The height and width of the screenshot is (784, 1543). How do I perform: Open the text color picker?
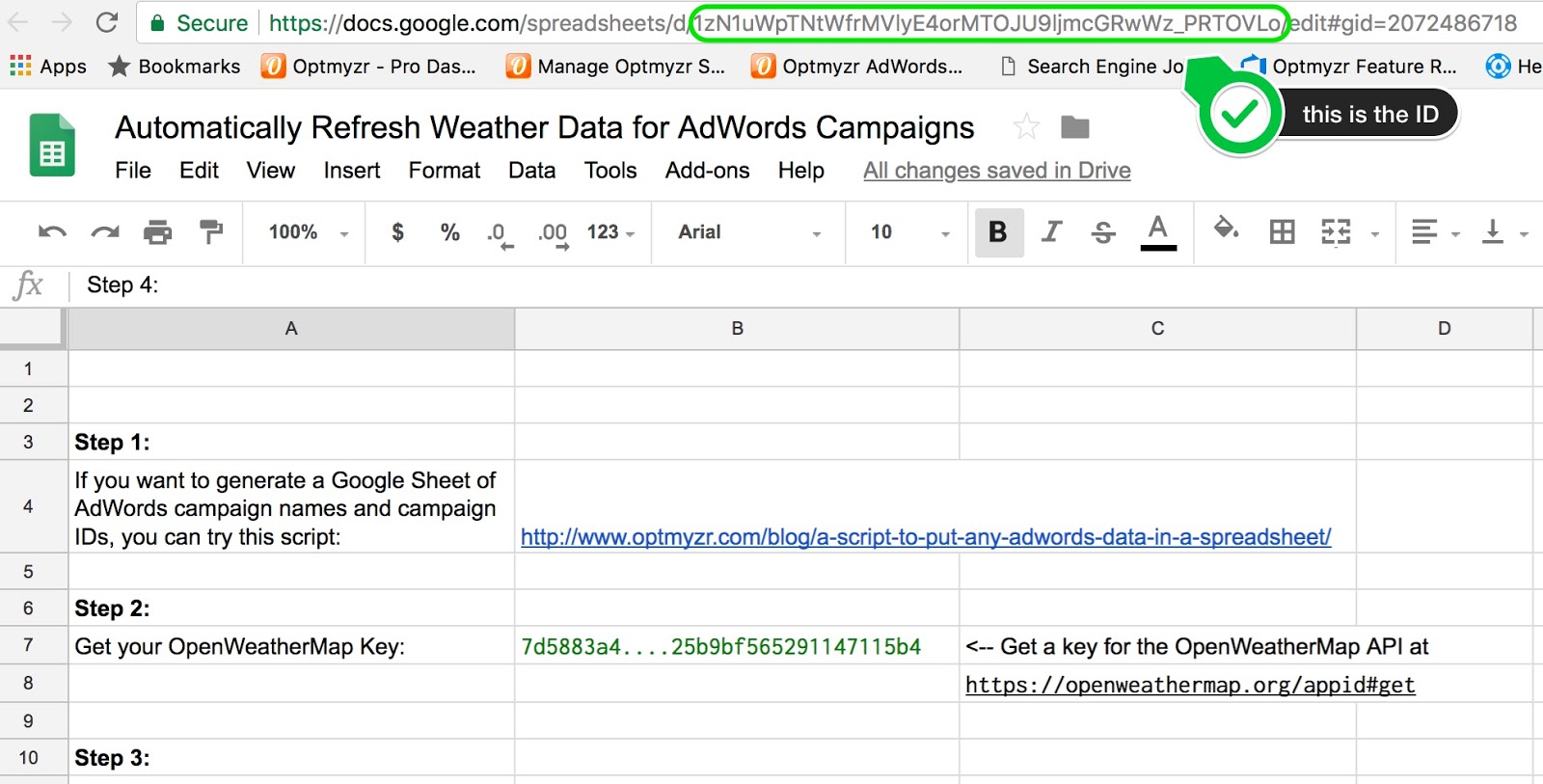tap(1158, 232)
